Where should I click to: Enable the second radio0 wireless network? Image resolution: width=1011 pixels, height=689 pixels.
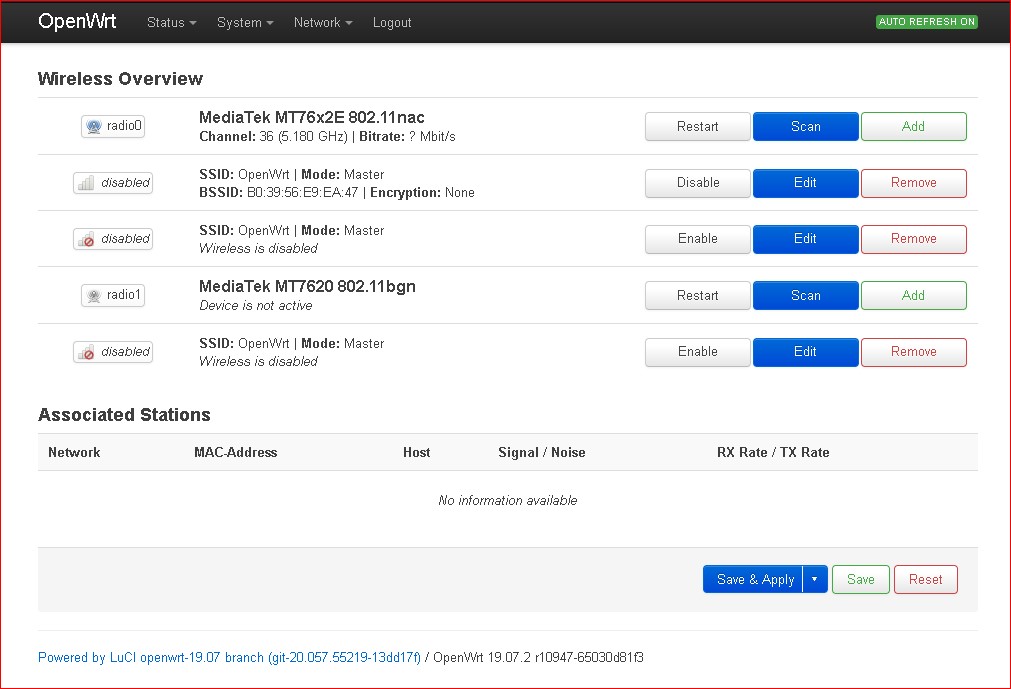[697, 239]
